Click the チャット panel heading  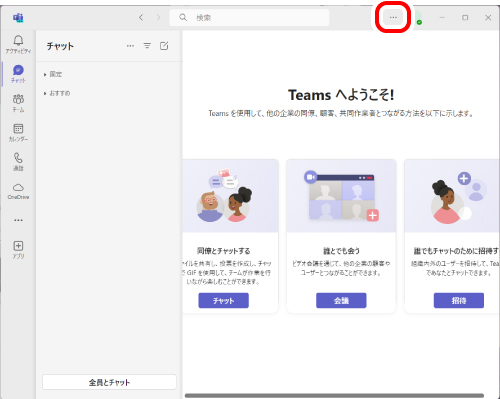point(60,46)
